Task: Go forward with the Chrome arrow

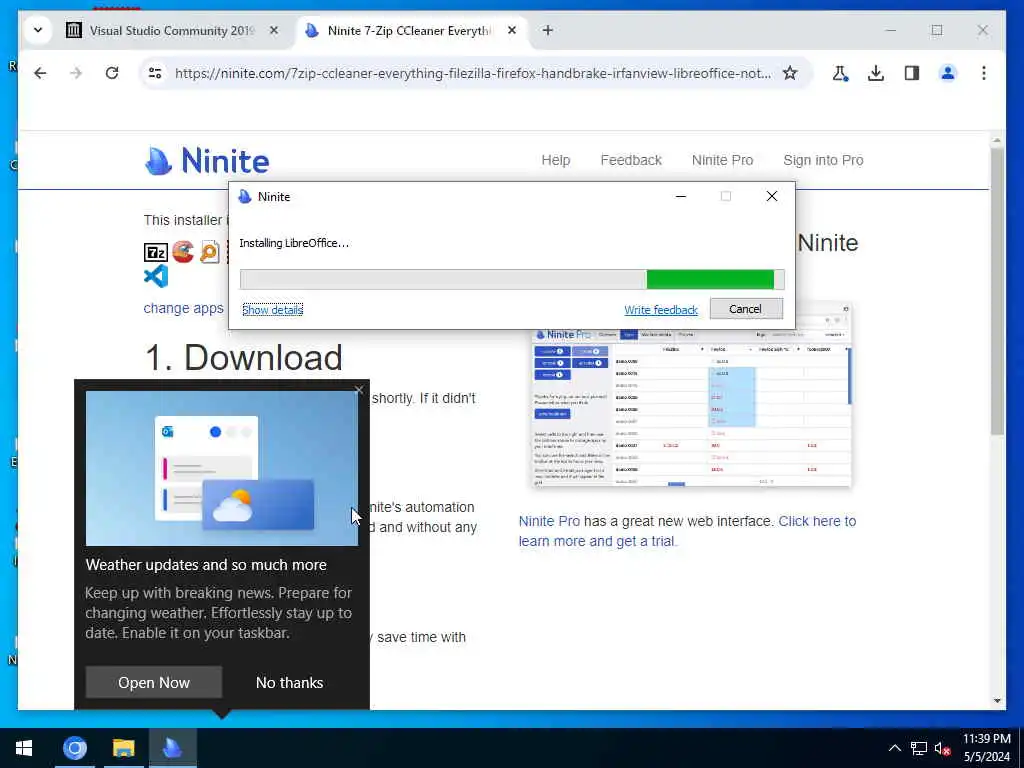Action: click(x=76, y=73)
